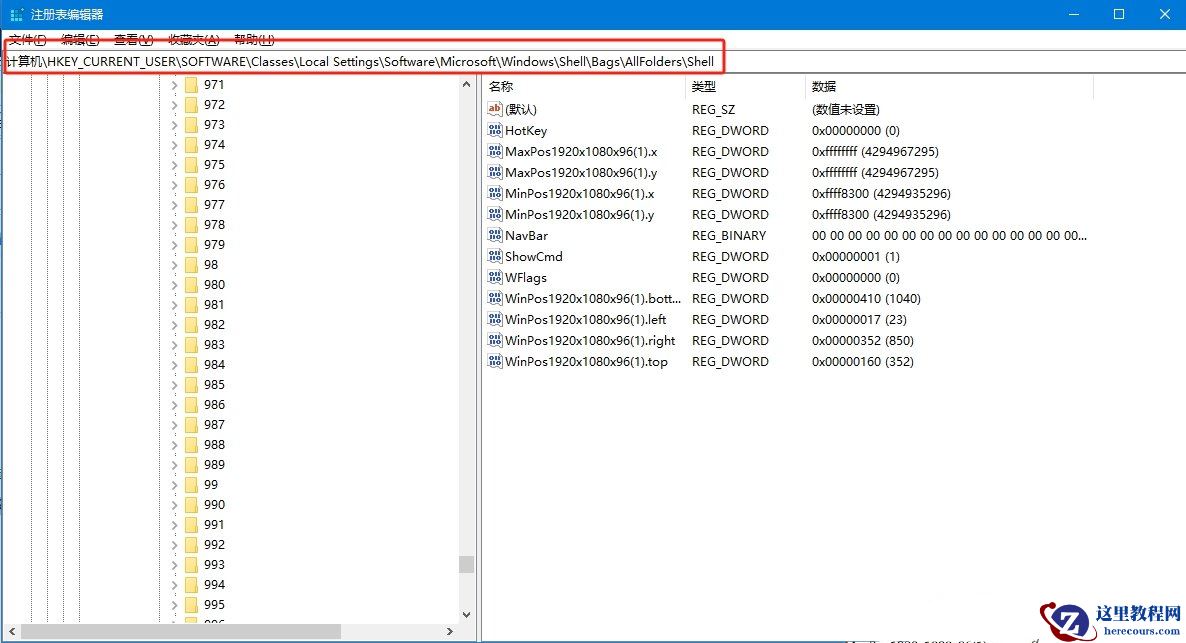Click the icon beside WinPos1920x1080x96(1).top

(x=495, y=361)
